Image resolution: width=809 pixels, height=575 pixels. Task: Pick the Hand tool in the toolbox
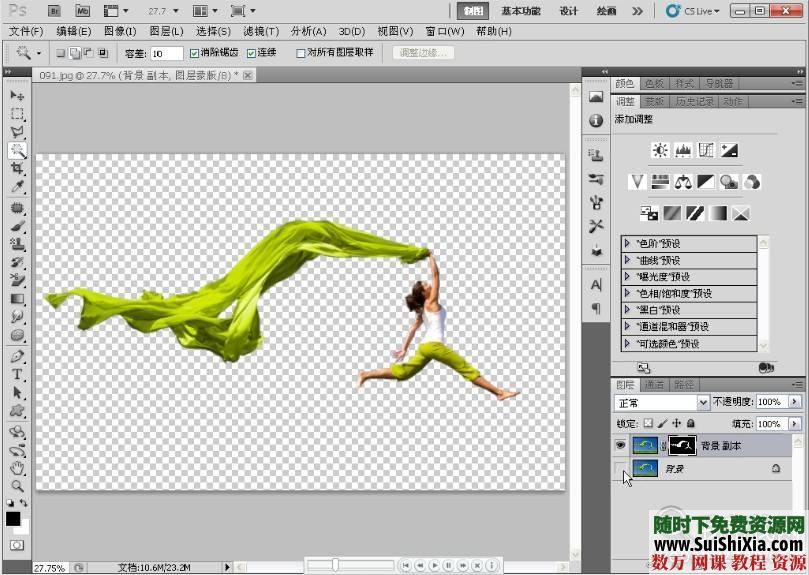click(17, 467)
